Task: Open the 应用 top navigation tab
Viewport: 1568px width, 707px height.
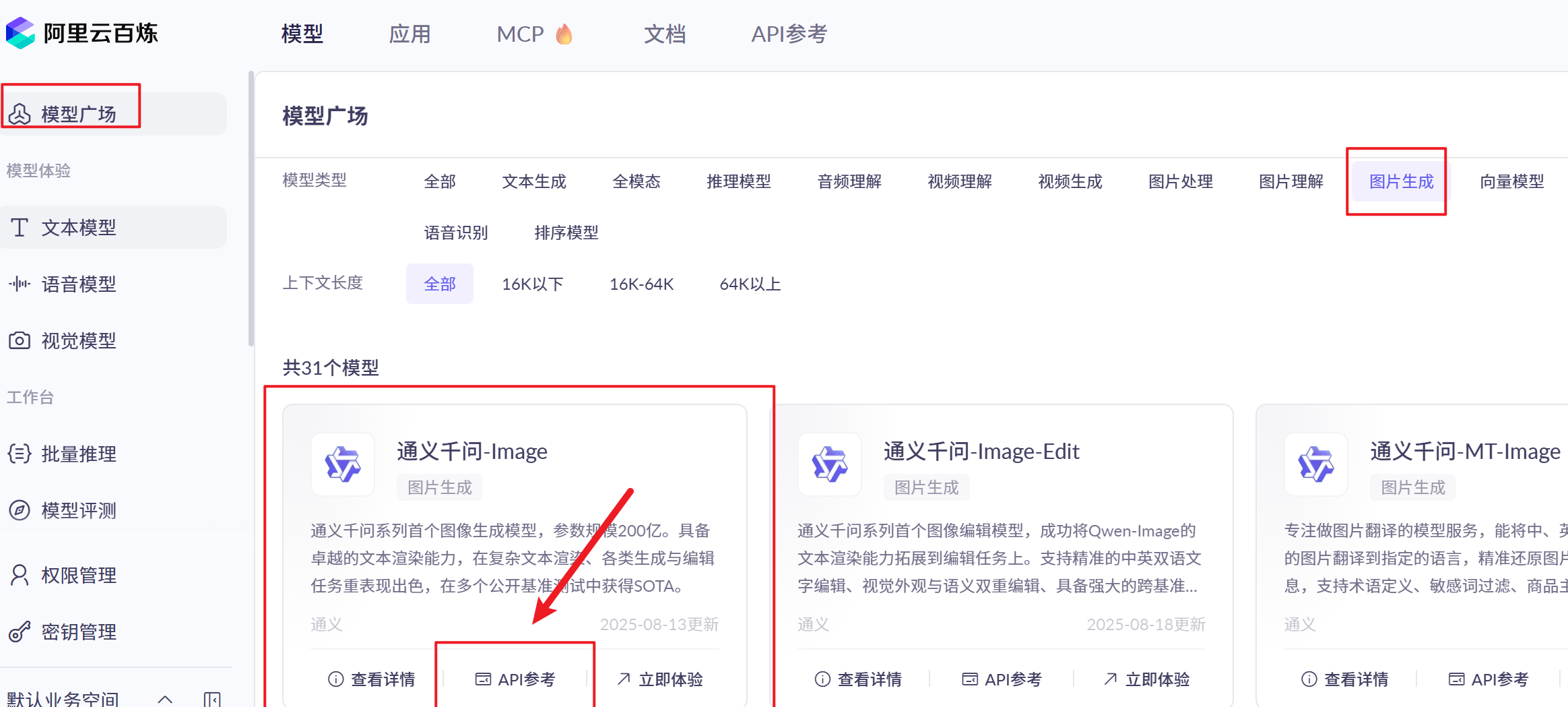Action: pos(410,34)
